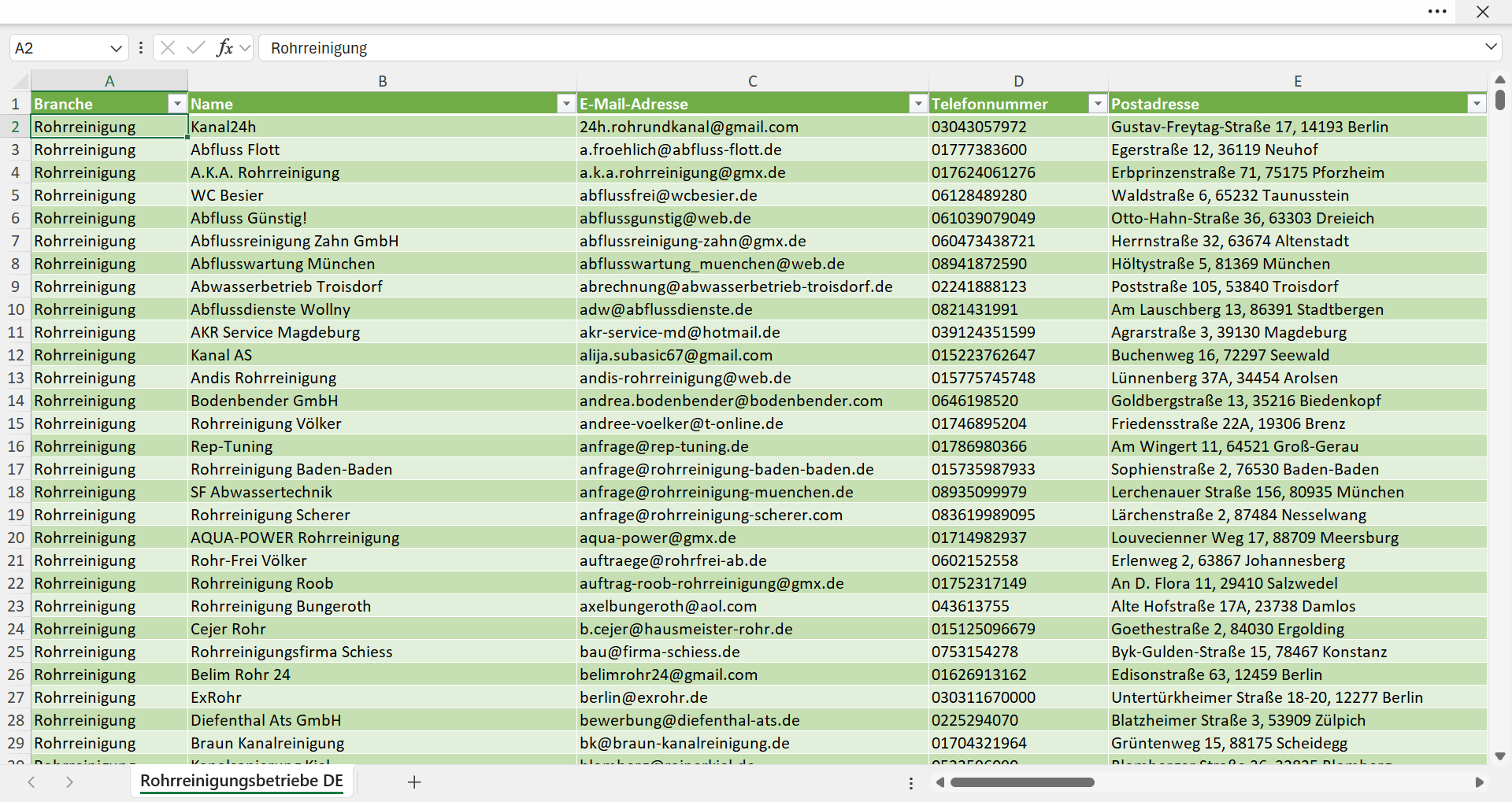
Task: Select column A header
Action: [x=109, y=81]
